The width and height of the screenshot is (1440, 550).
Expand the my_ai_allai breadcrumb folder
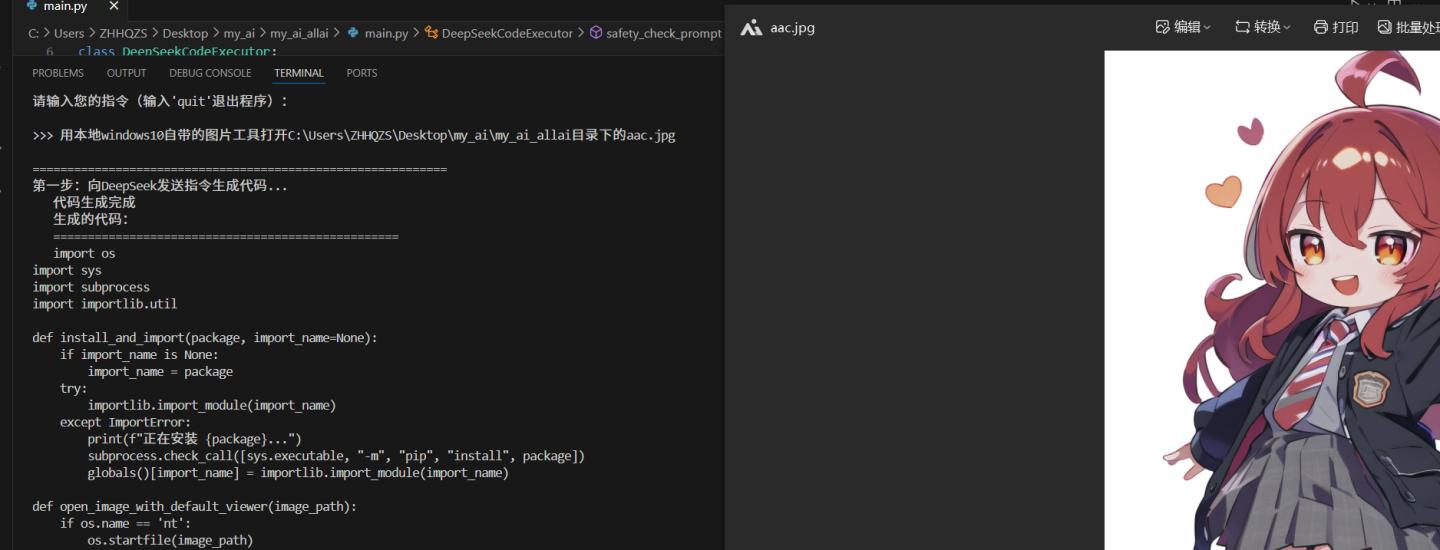coord(299,33)
